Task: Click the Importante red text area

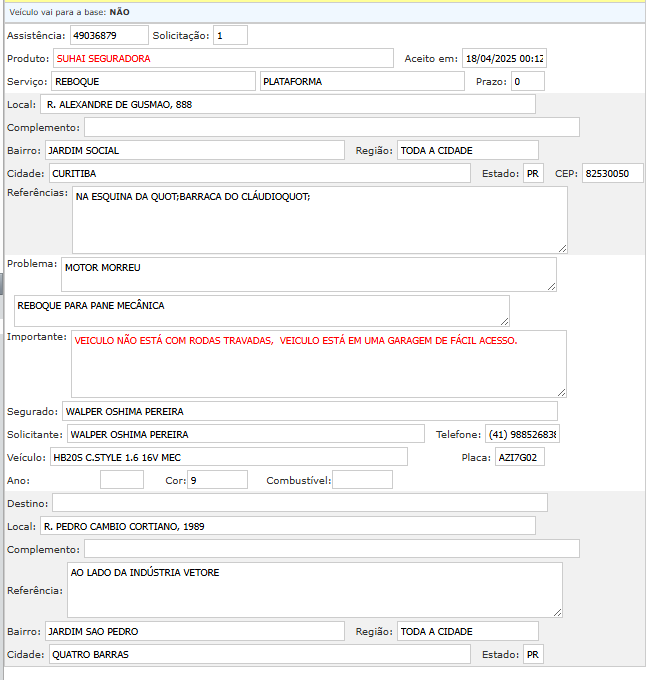Action: tap(318, 363)
